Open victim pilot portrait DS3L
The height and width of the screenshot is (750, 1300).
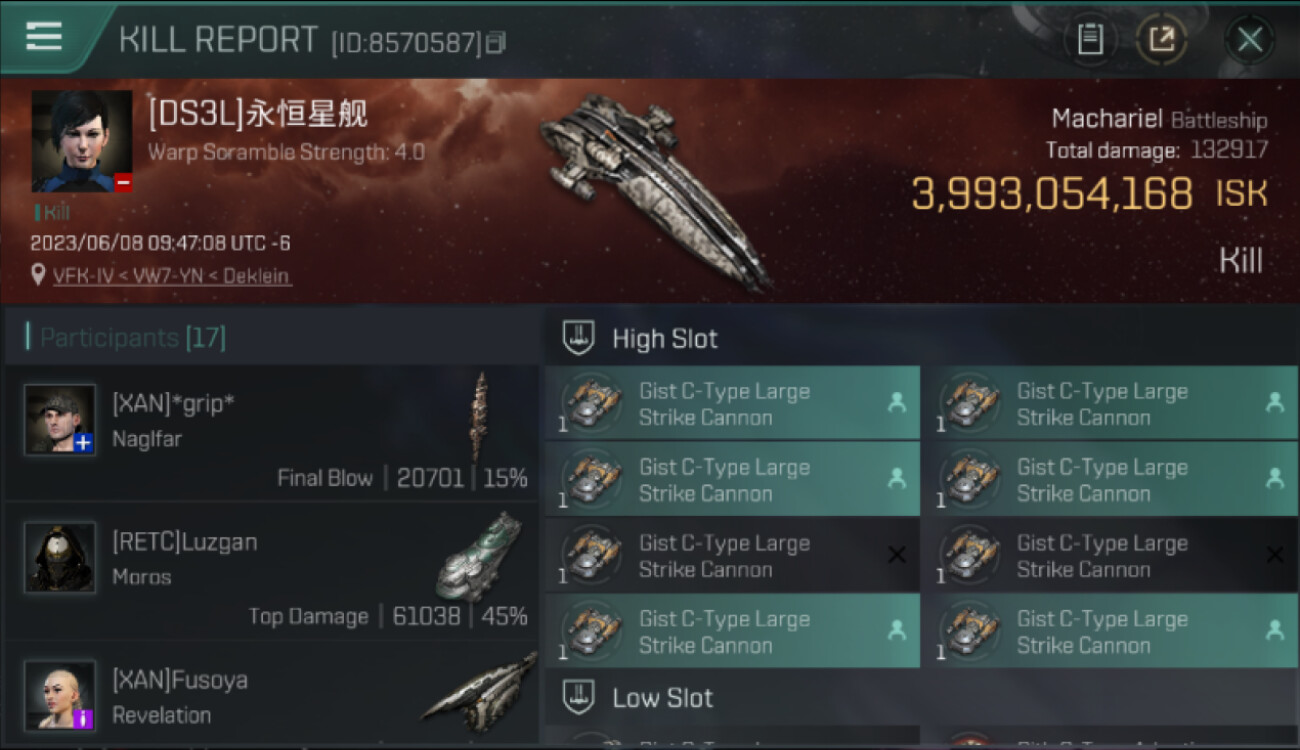pyautogui.click(x=82, y=141)
